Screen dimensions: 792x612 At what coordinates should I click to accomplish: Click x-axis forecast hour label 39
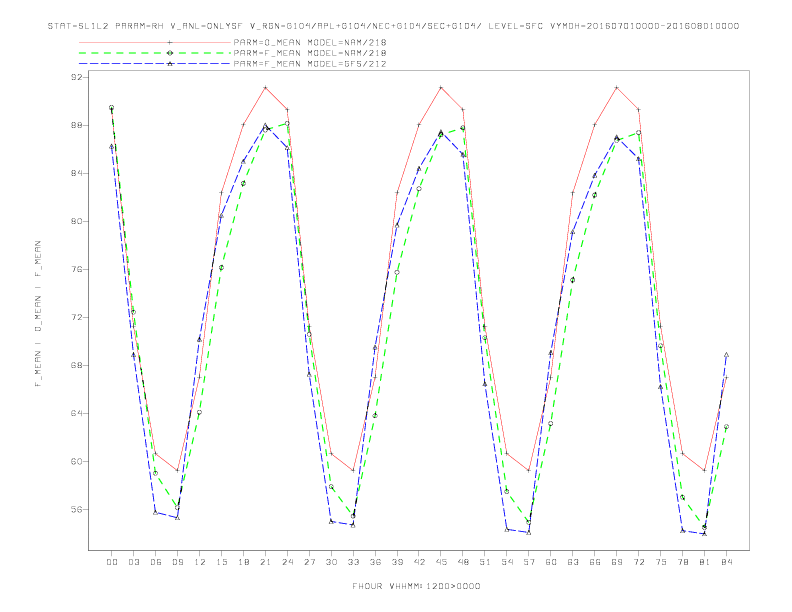(397, 562)
